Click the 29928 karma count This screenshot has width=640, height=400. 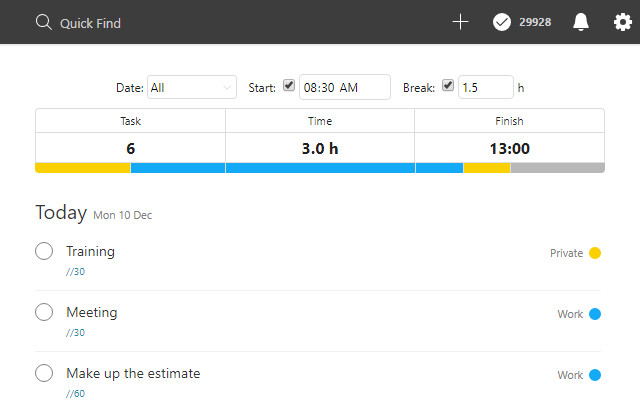(x=535, y=22)
